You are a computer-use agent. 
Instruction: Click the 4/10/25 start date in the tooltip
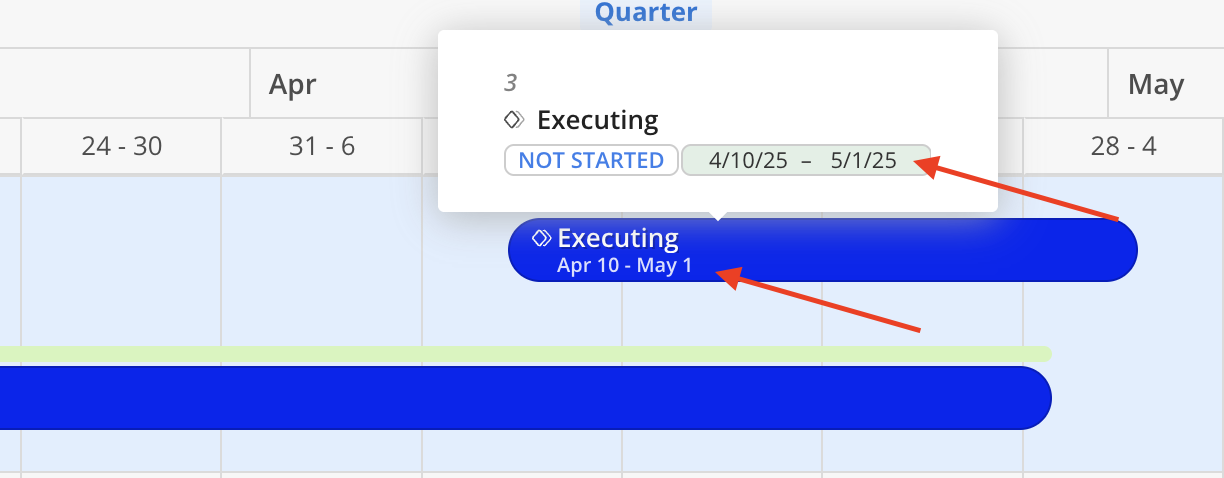[x=748, y=160]
